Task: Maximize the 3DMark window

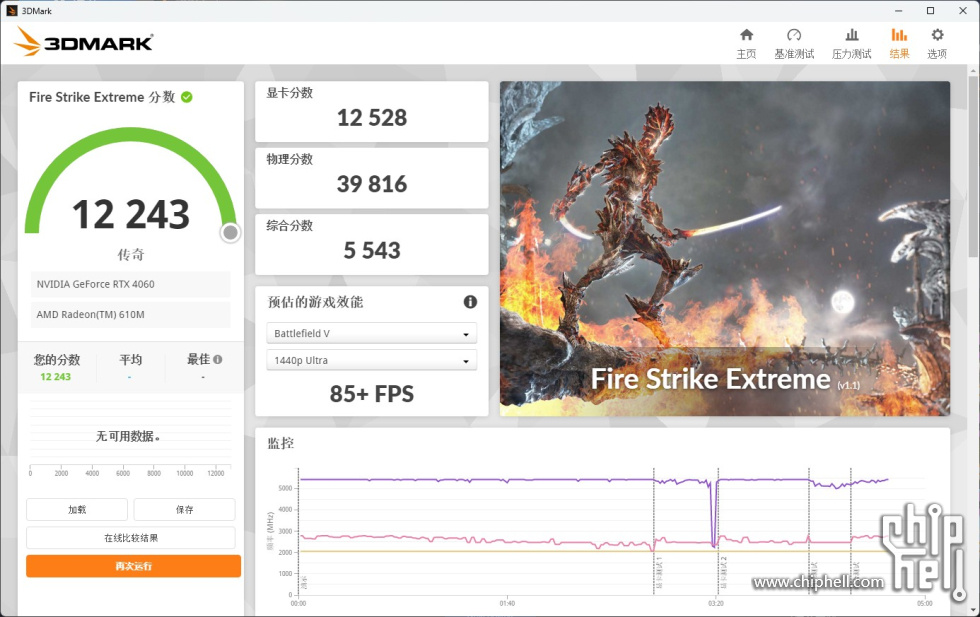Action: pyautogui.click(x=930, y=11)
